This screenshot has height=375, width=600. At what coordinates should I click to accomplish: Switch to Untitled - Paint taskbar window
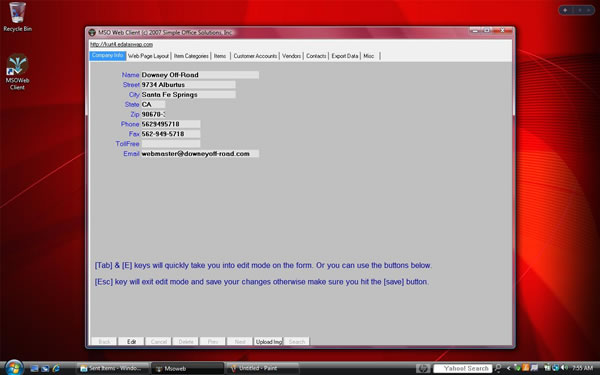[262, 368]
